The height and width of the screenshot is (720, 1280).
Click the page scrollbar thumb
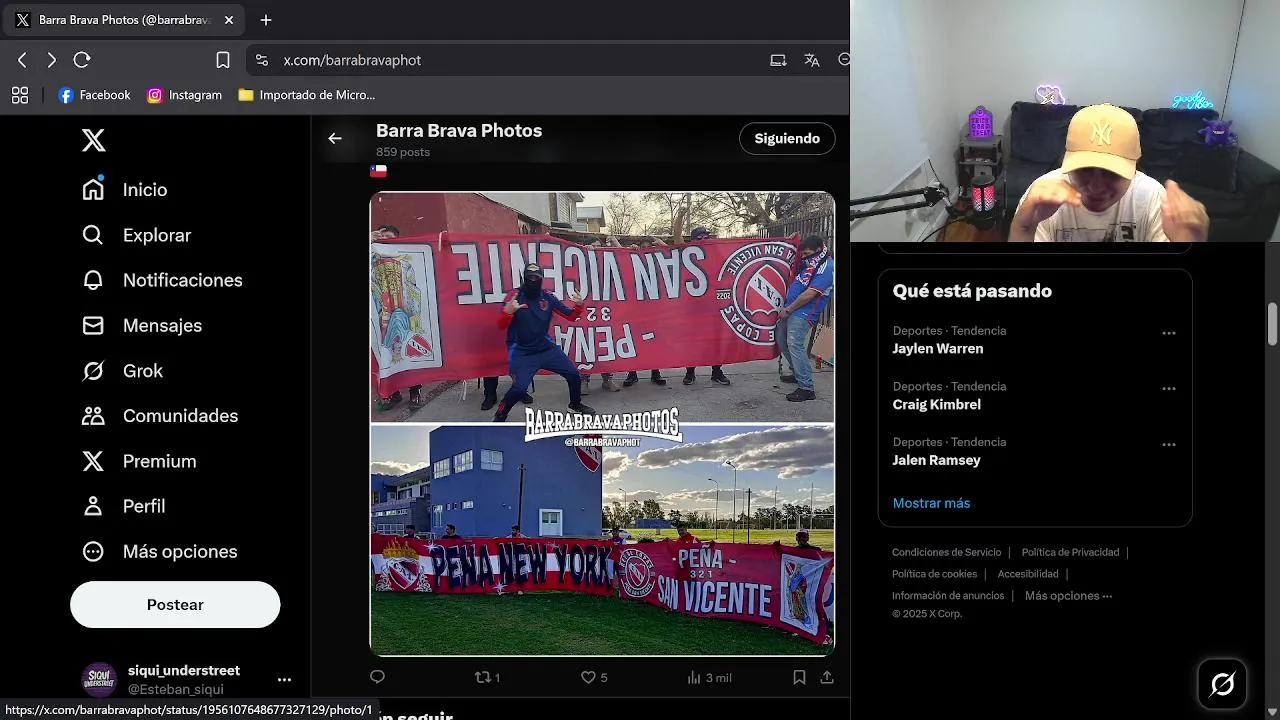click(x=1273, y=325)
